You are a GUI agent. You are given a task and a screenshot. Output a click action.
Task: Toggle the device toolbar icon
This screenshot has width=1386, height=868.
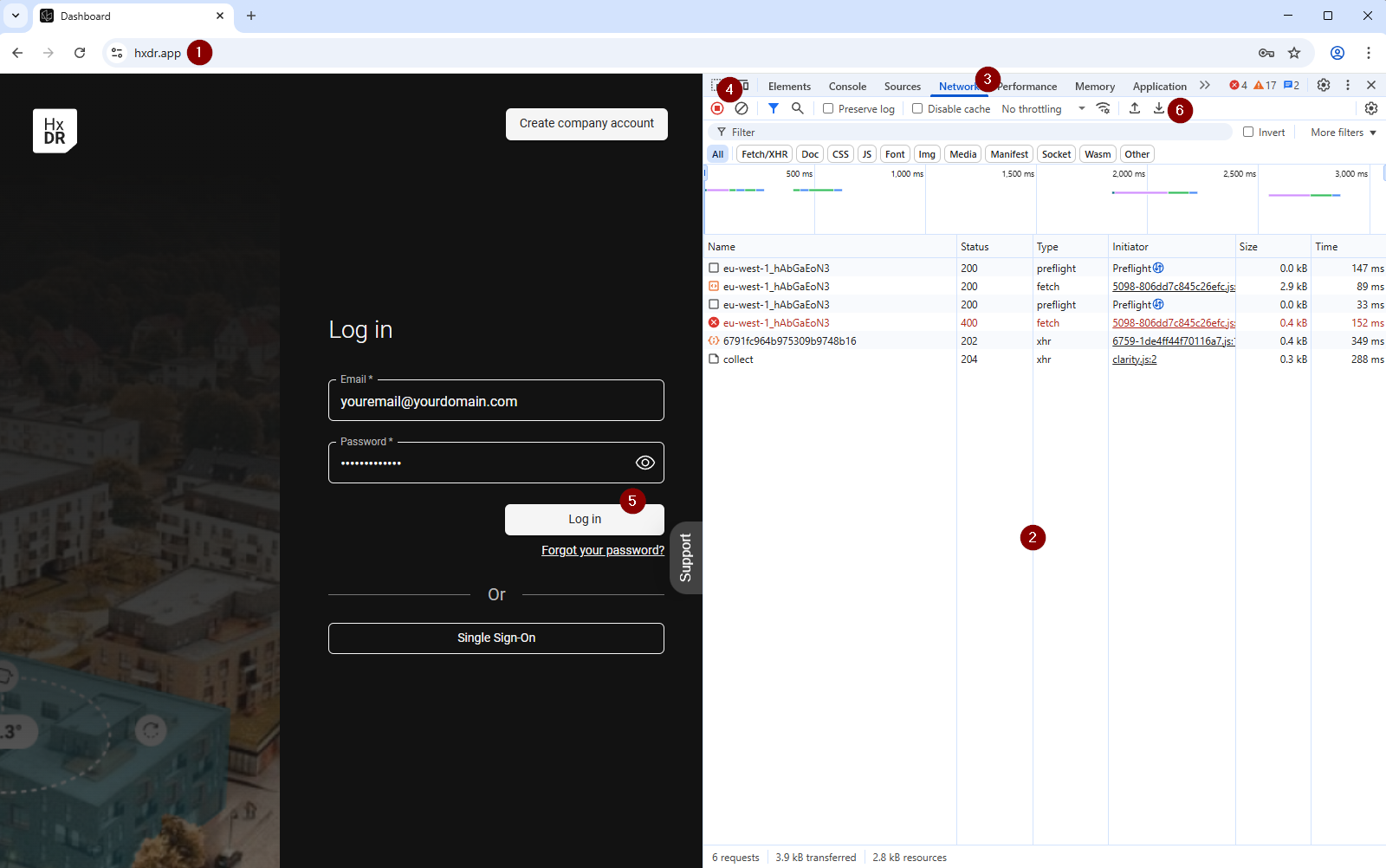[742, 85]
